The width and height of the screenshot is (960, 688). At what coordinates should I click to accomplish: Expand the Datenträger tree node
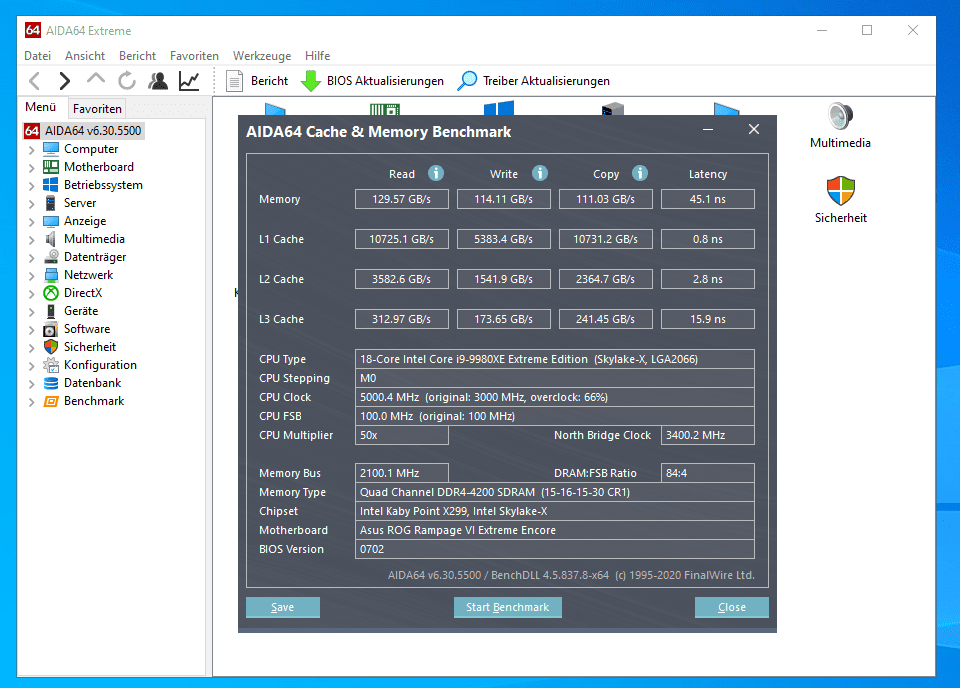(x=32, y=258)
